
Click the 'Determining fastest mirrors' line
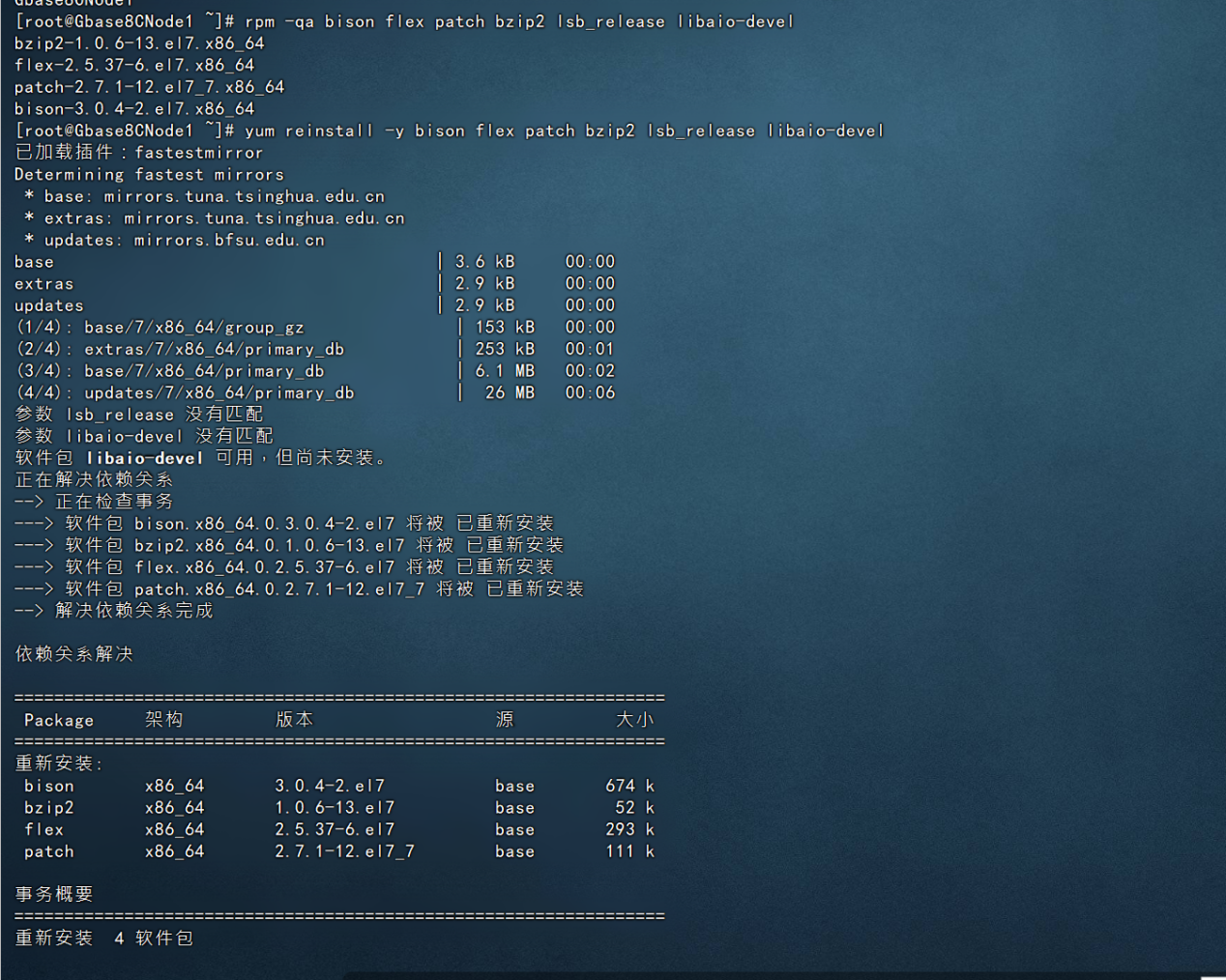pyautogui.click(x=150, y=175)
